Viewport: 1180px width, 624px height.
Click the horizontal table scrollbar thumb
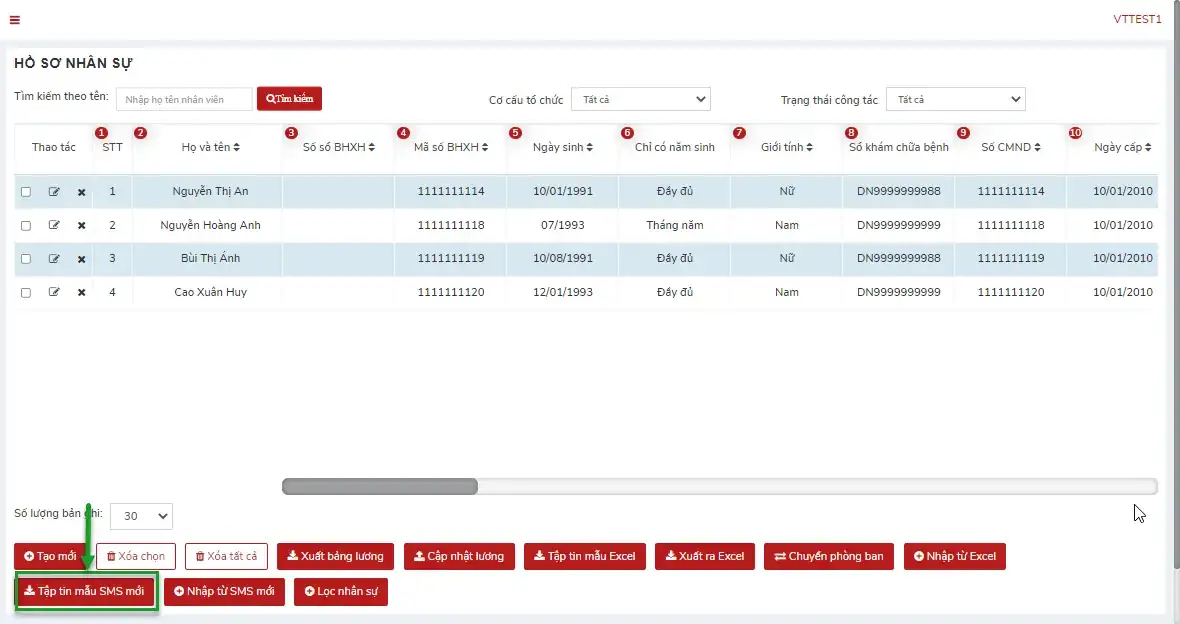click(380, 487)
